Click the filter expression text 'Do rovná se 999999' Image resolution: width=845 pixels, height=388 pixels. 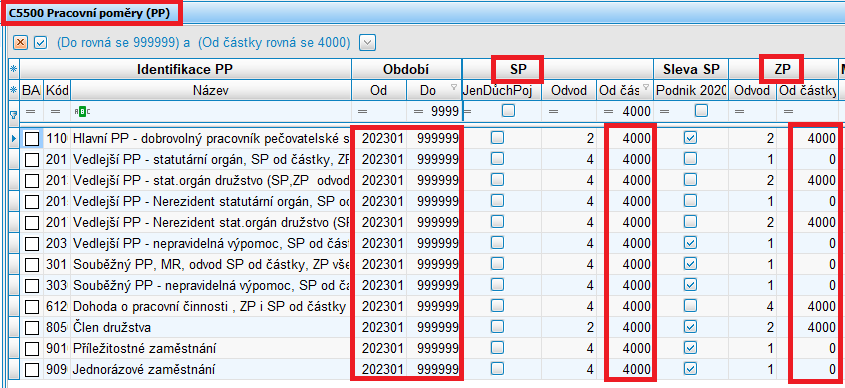pos(118,43)
